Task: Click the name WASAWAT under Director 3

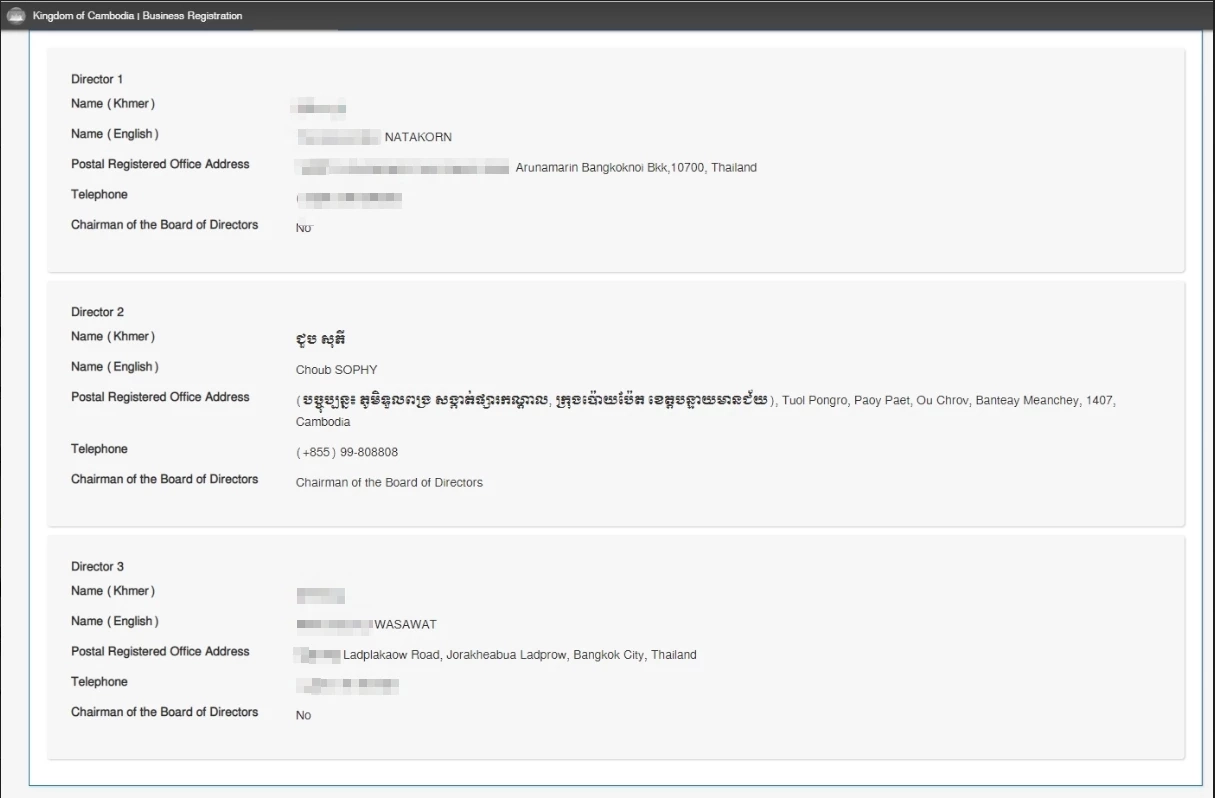Action: point(405,625)
